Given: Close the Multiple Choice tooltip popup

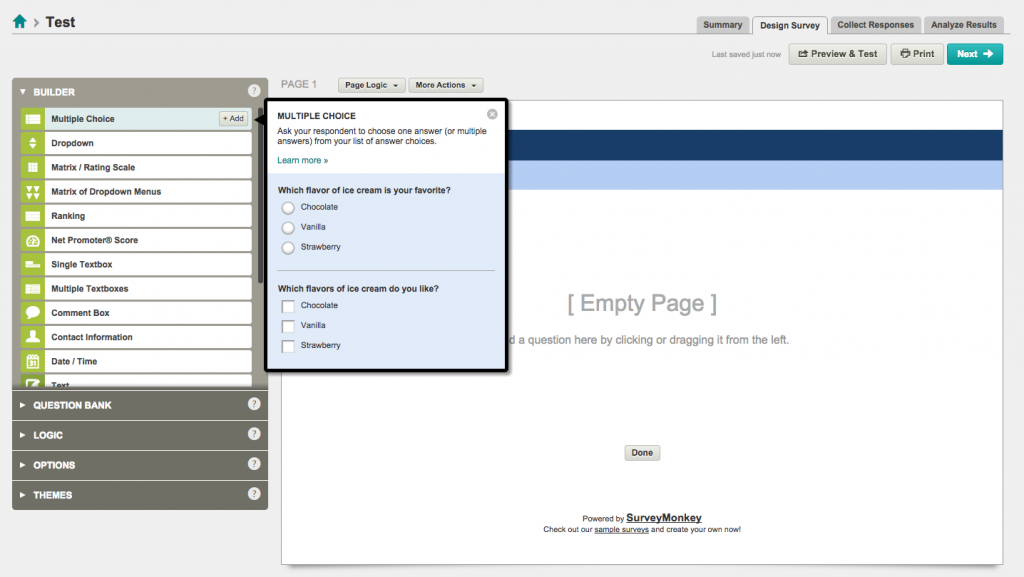Looking at the screenshot, I should point(492,115).
